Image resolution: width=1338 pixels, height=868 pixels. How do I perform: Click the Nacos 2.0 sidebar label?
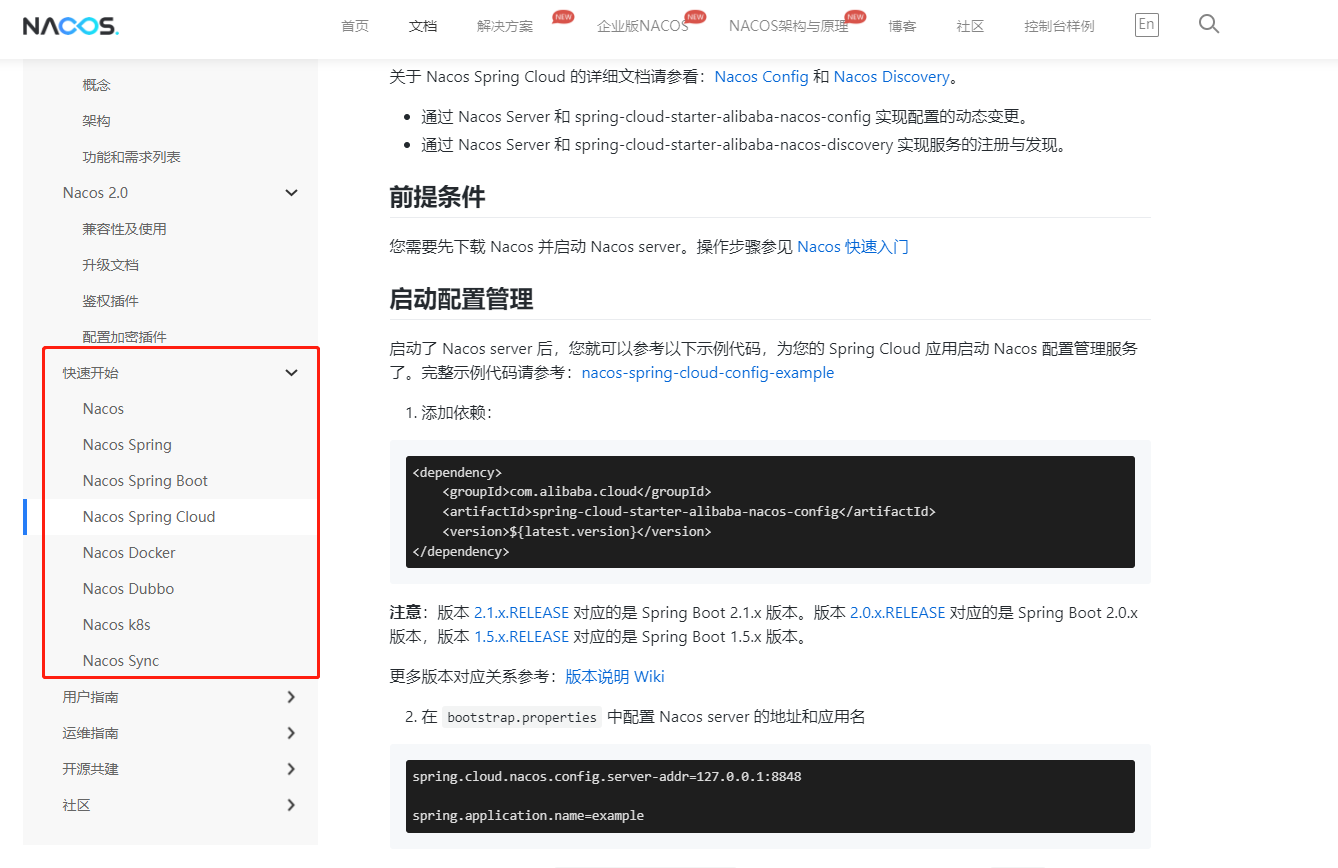click(96, 193)
